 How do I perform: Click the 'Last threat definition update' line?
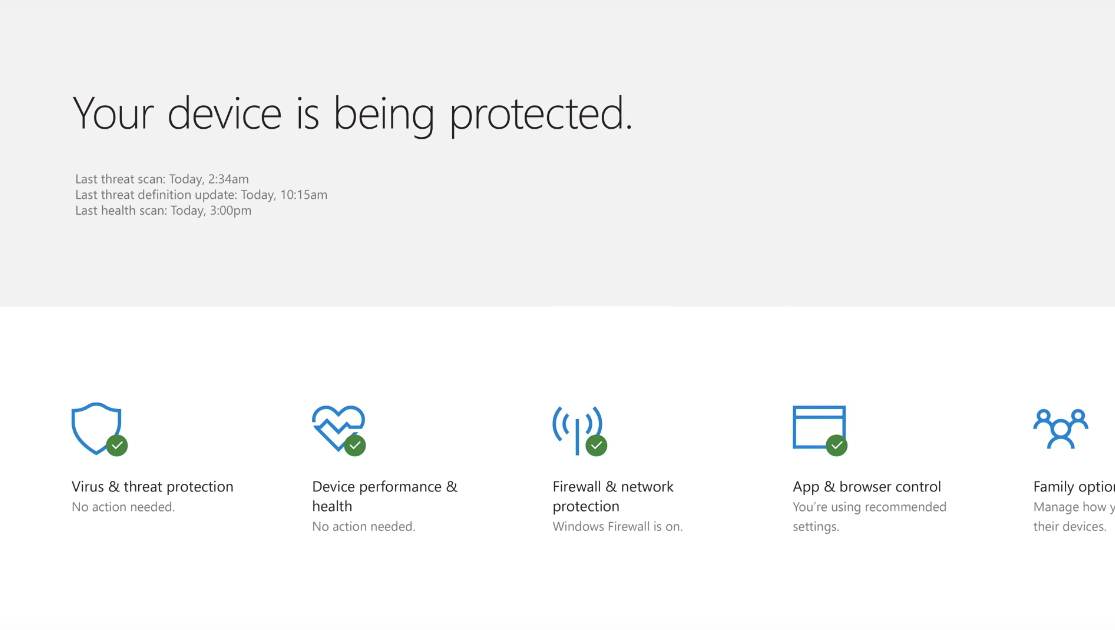click(201, 195)
